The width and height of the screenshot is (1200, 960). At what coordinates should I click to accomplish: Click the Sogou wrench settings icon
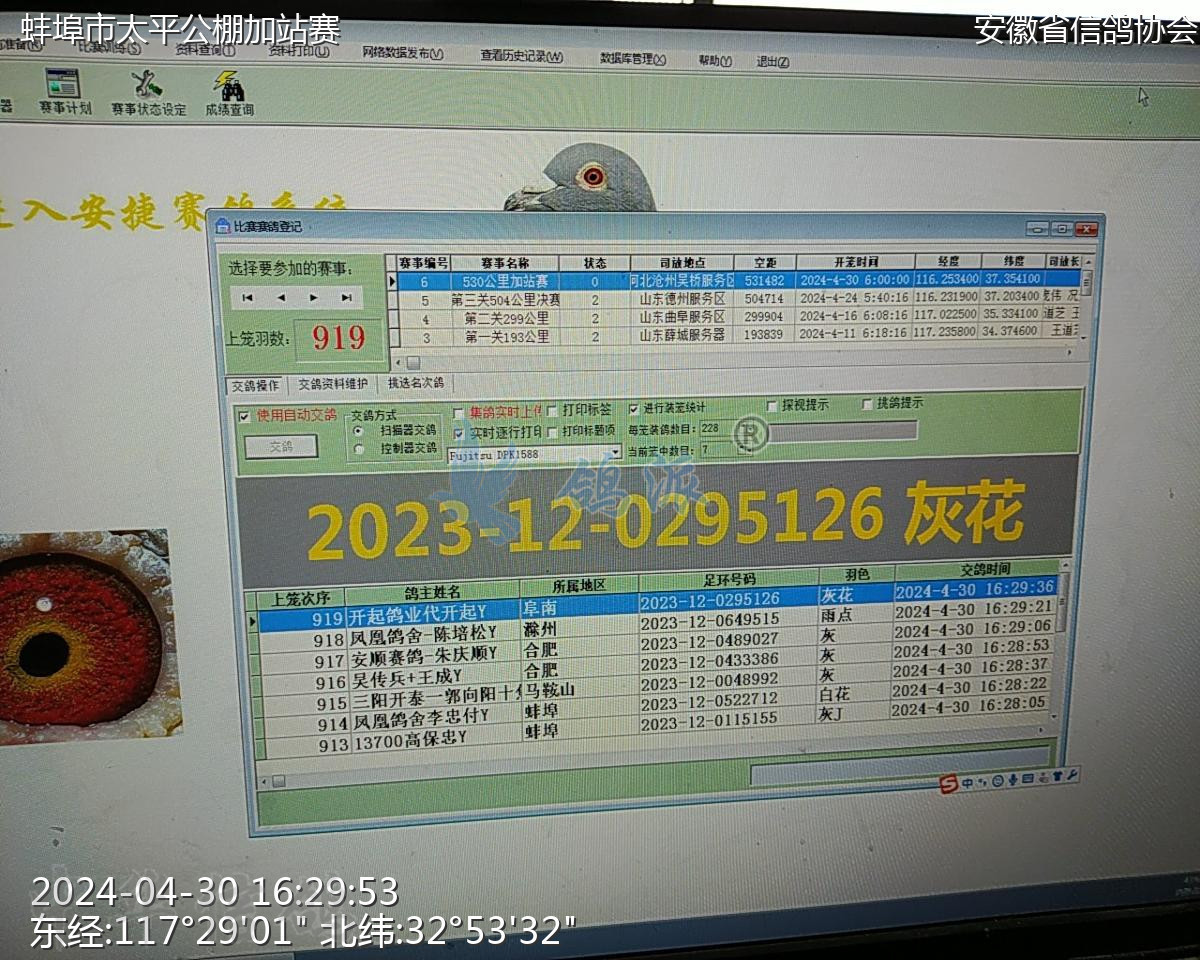point(1072,776)
